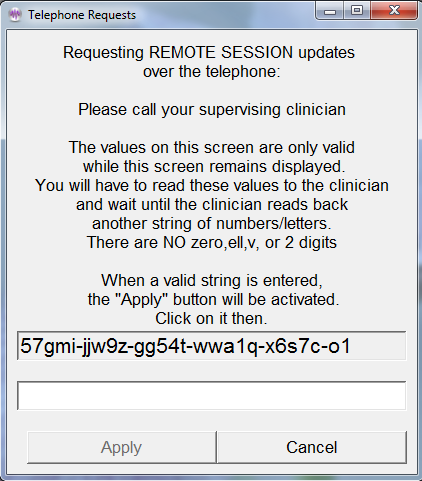Click 'Please call your supervising clinician' text

pos(212,110)
